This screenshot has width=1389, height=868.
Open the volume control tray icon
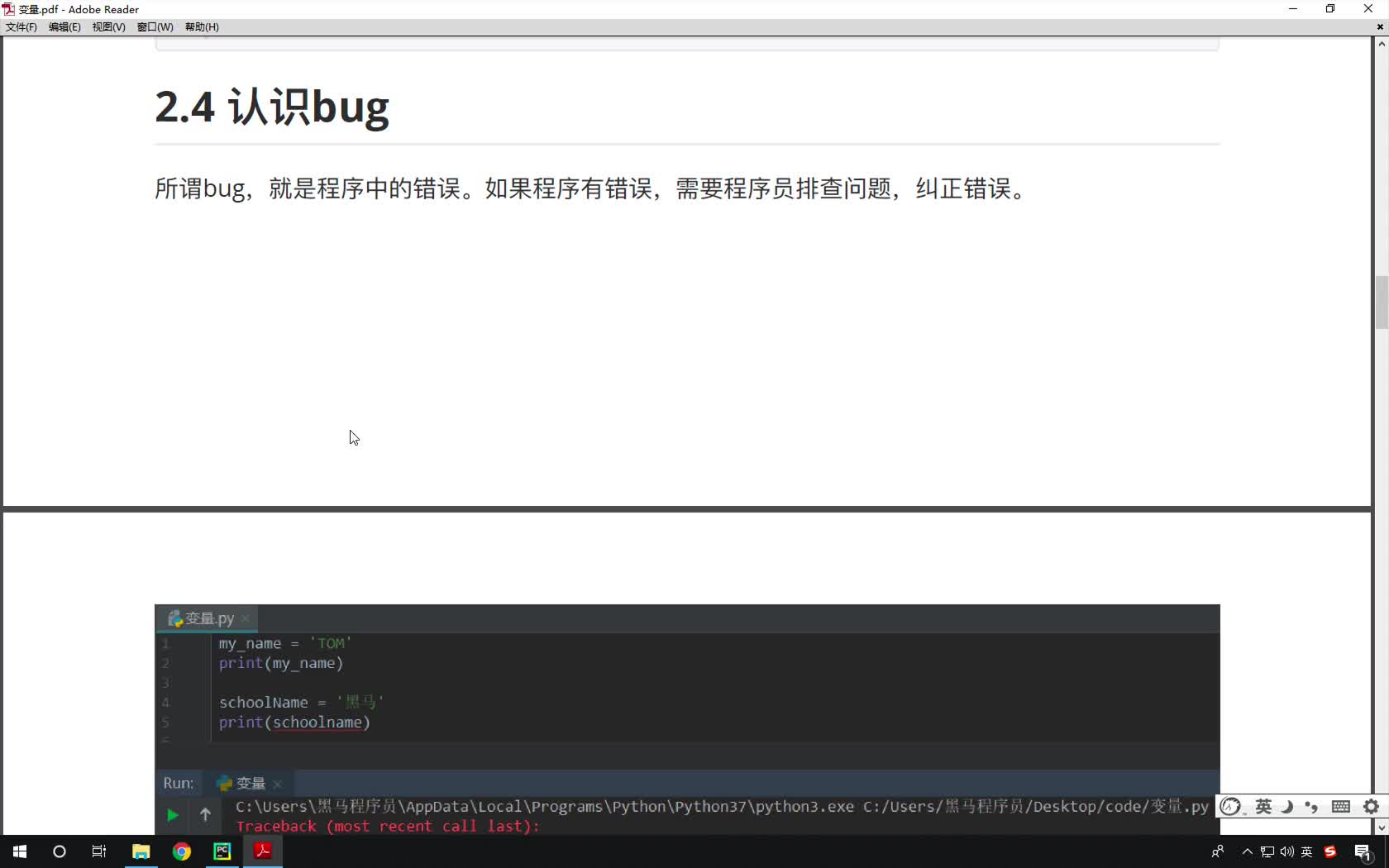tap(1287, 851)
